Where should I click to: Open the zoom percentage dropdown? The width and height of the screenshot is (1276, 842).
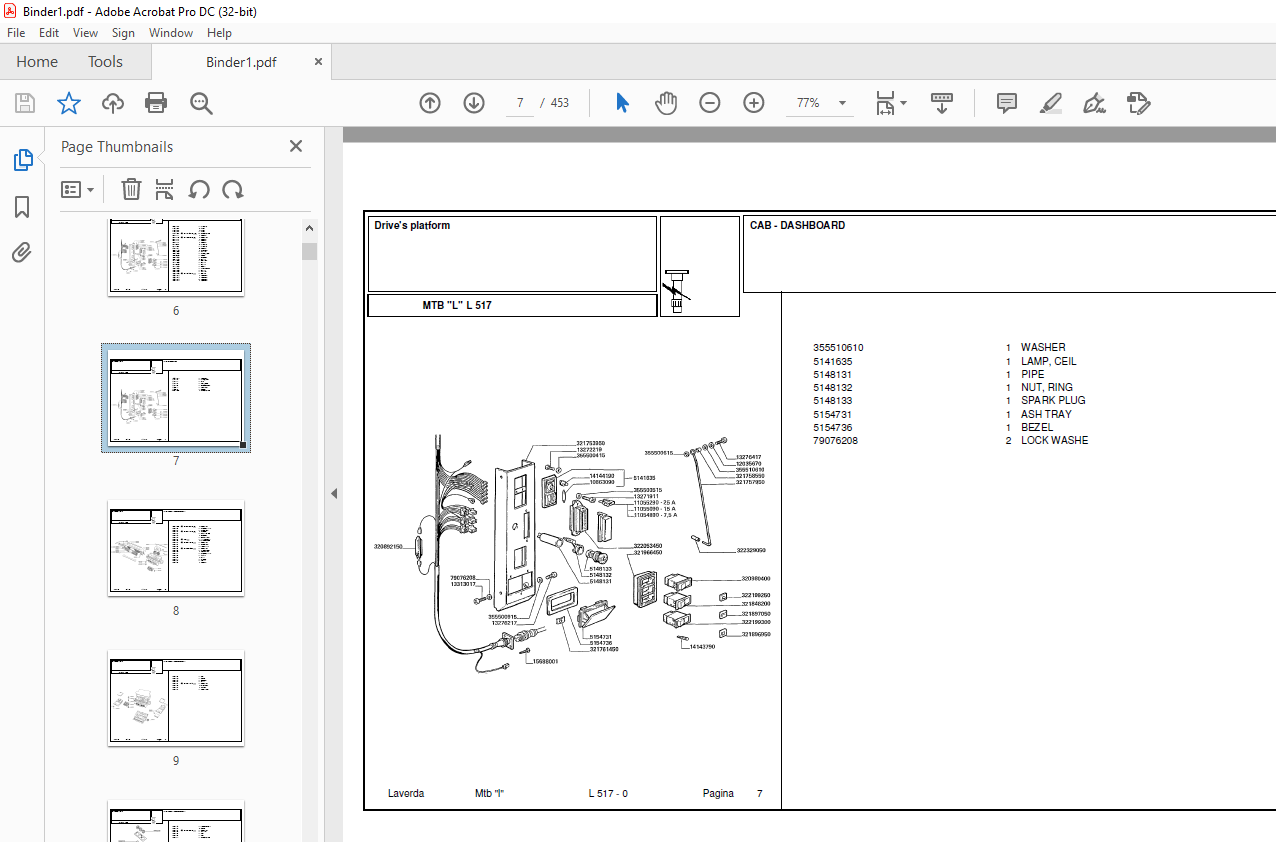pos(842,103)
